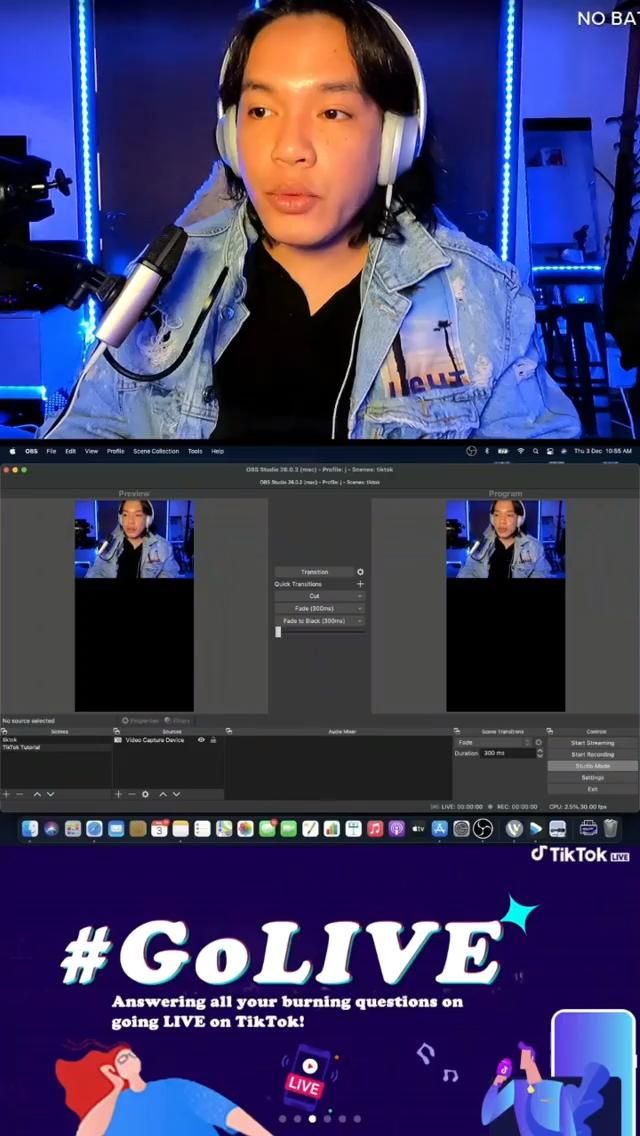
Task: Open the OBS application menu
Action: pyautogui.click(x=31, y=451)
